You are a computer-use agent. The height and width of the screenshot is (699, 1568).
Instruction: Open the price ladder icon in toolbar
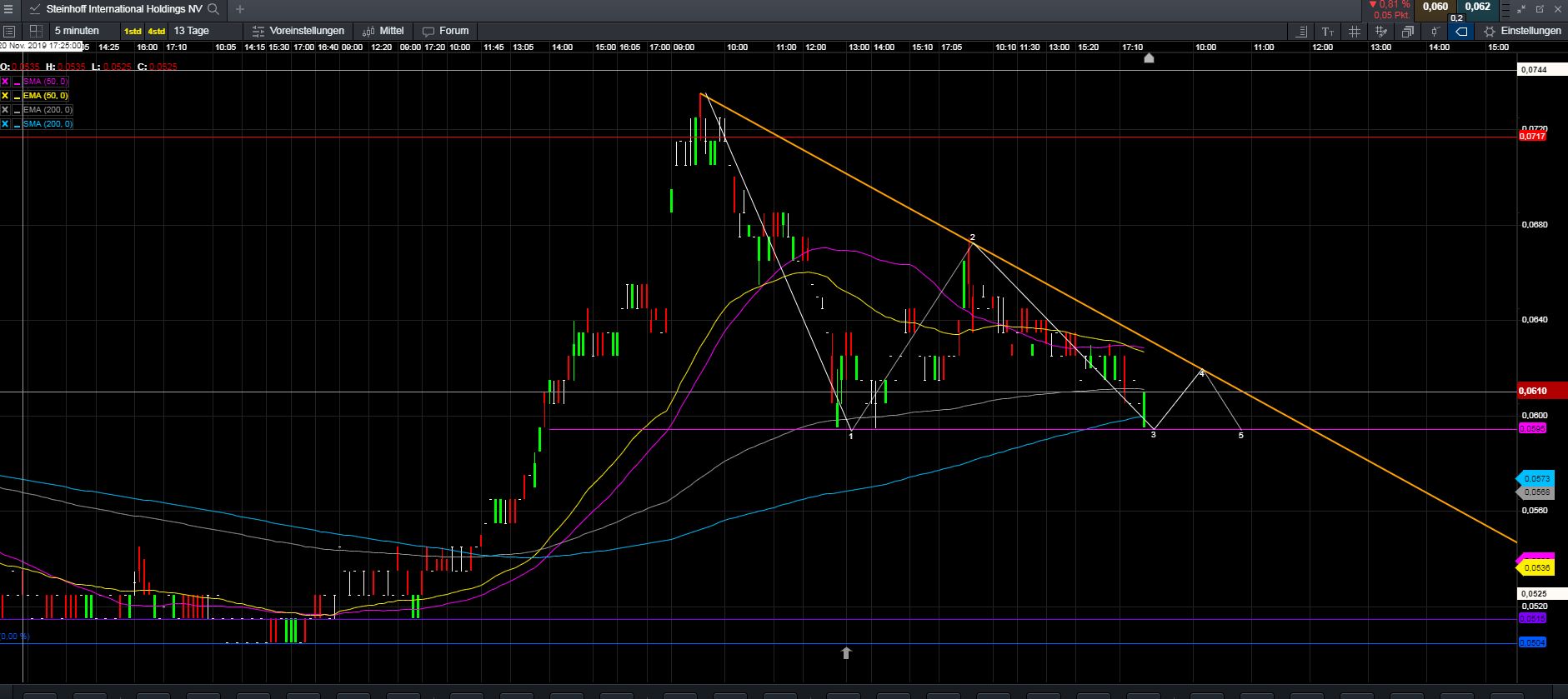[x=1301, y=32]
